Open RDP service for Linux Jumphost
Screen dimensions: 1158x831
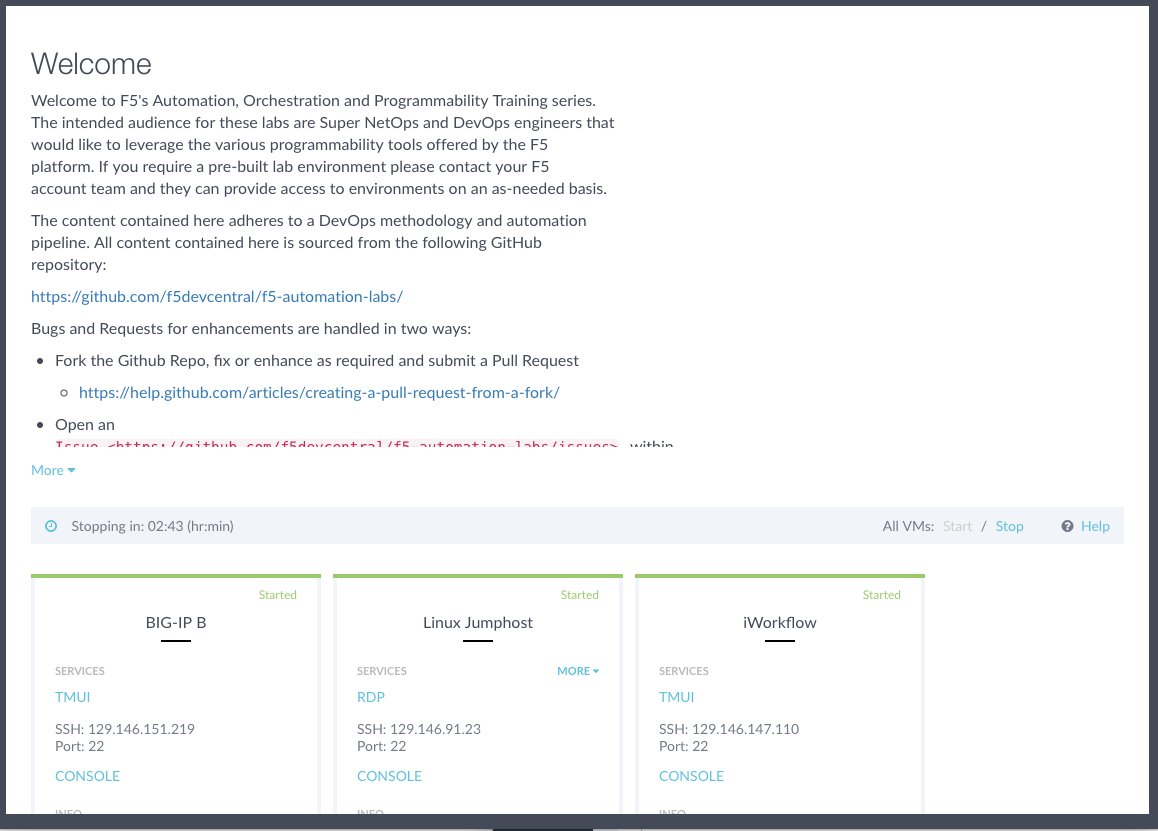pyautogui.click(x=371, y=697)
